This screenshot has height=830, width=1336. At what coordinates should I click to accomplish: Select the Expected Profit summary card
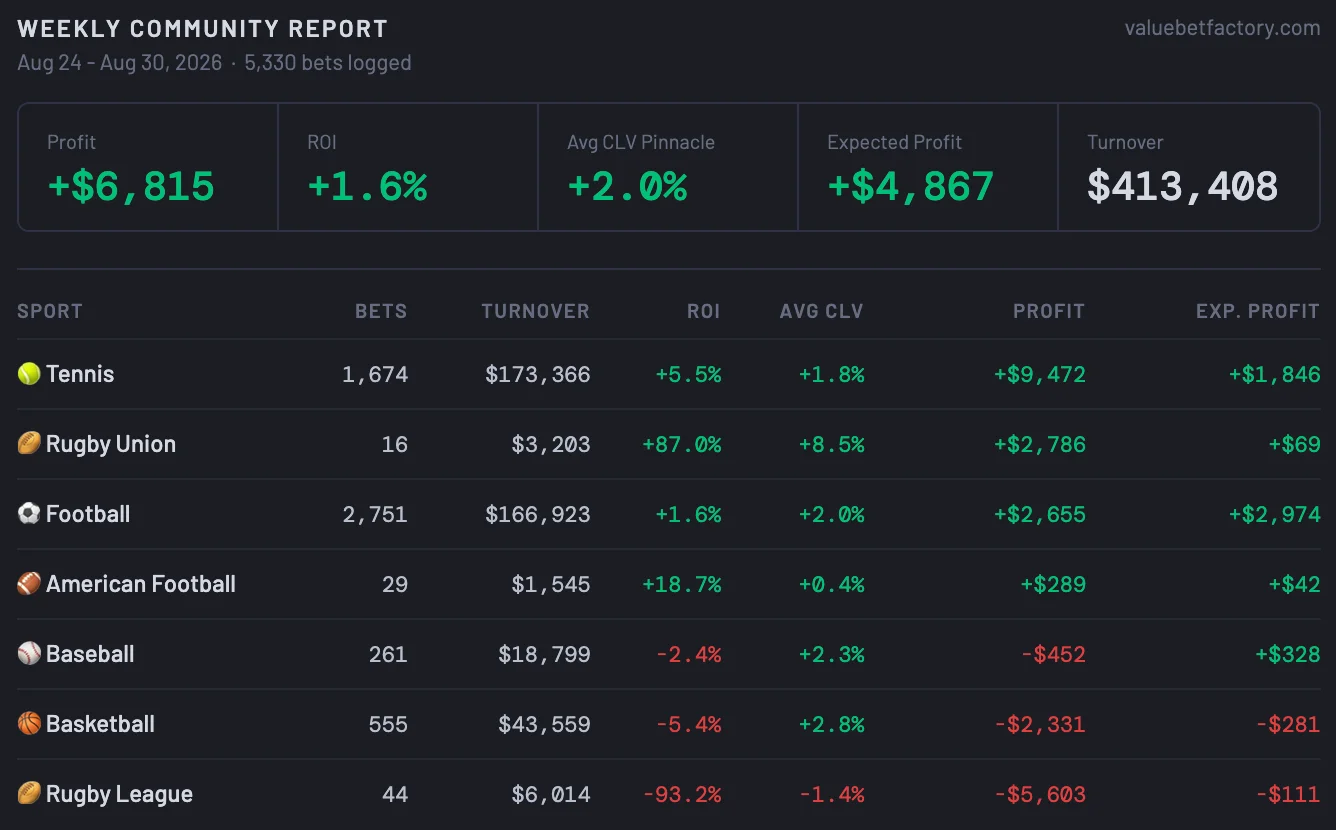pos(928,167)
